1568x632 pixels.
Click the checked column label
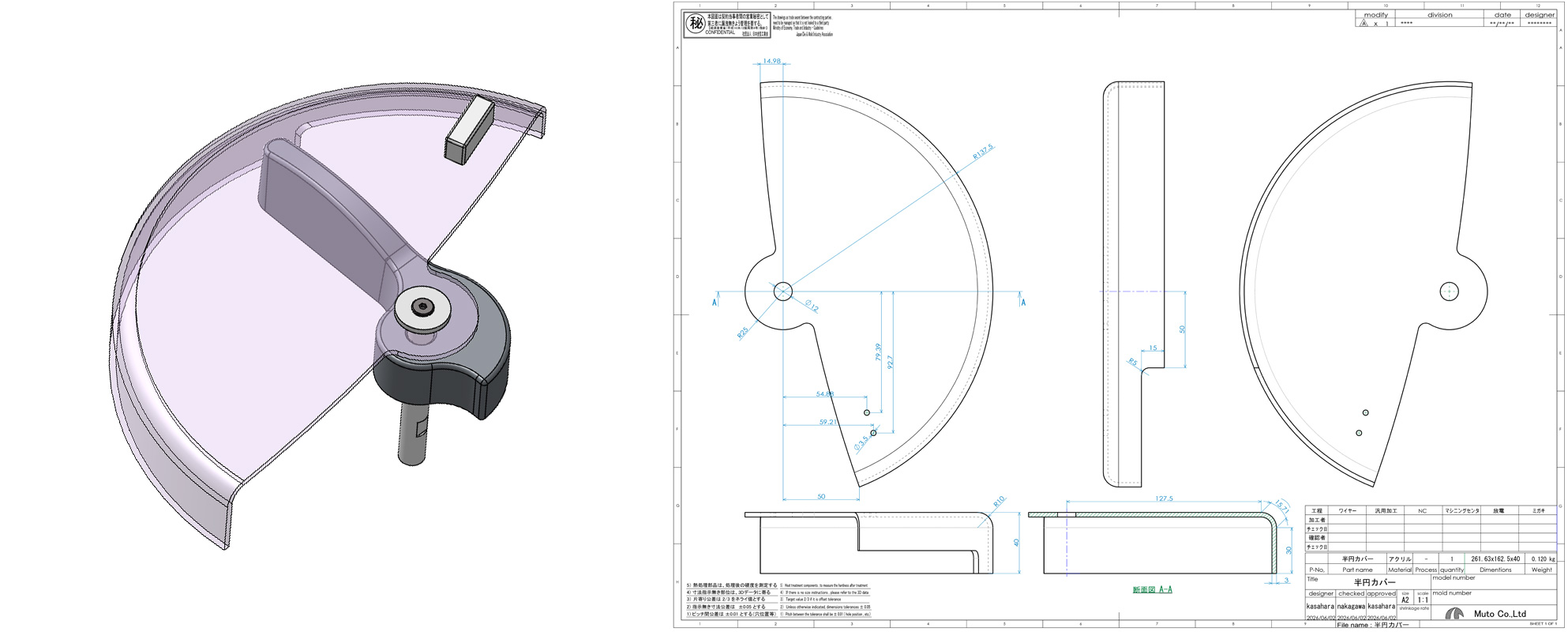pyautogui.click(x=1351, y=593)
